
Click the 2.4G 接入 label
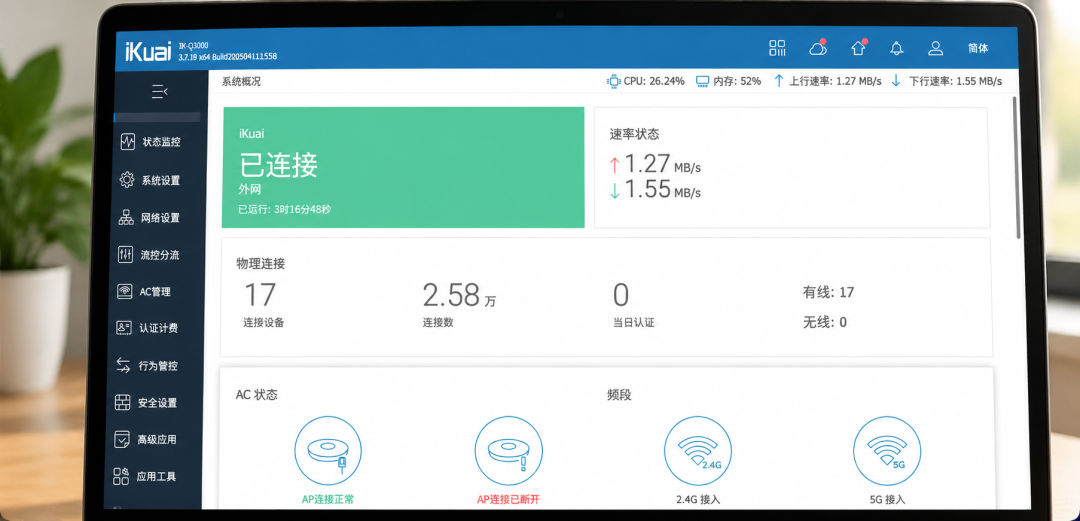pos(698,500)
